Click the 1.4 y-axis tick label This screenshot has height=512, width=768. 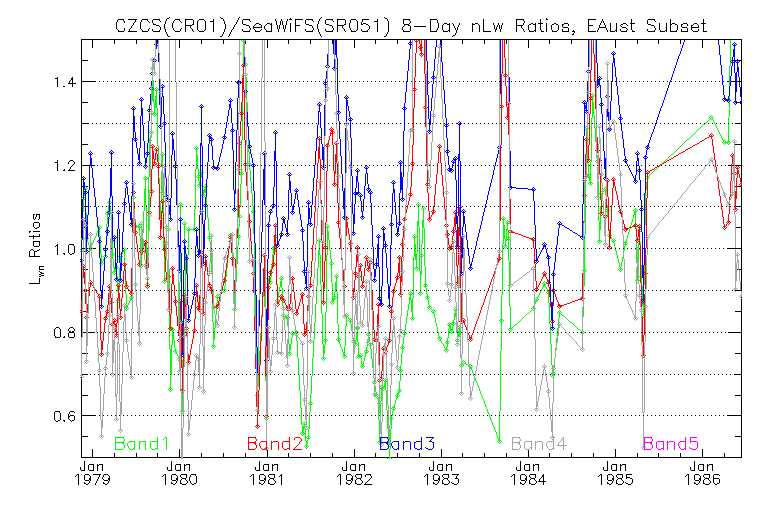click(65, 82)
